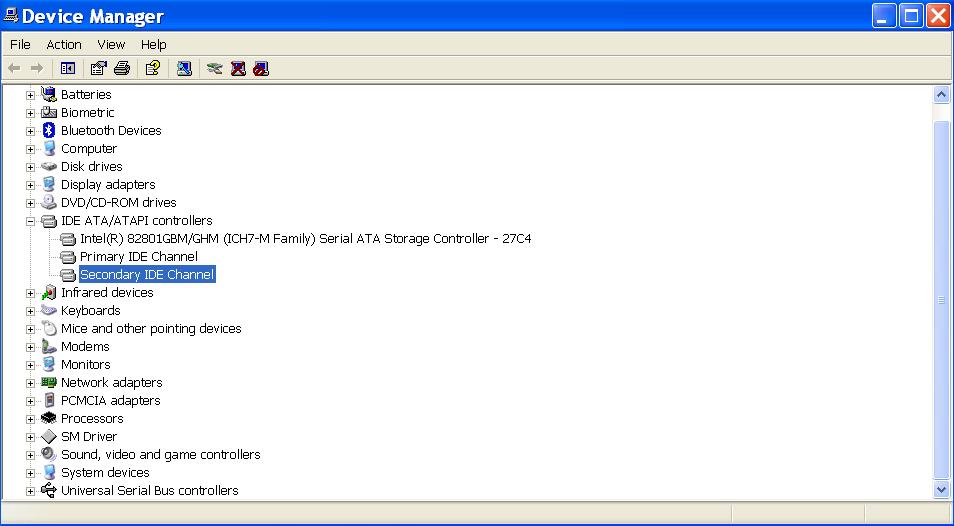Select Secondary IDE Channel
This screenshot has height=526, width=954.
[x=147, y=274]
